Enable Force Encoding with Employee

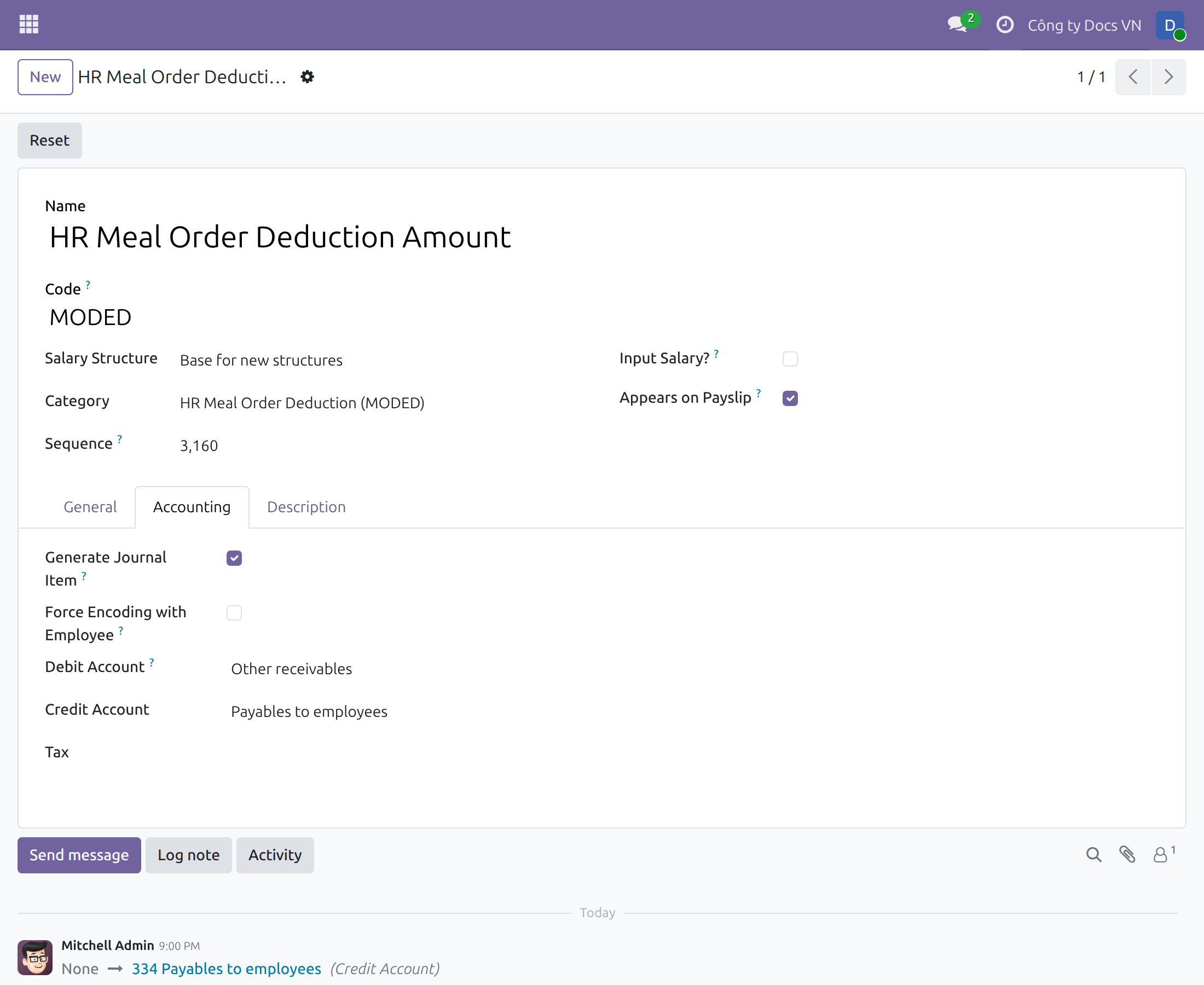click(234, 613)
